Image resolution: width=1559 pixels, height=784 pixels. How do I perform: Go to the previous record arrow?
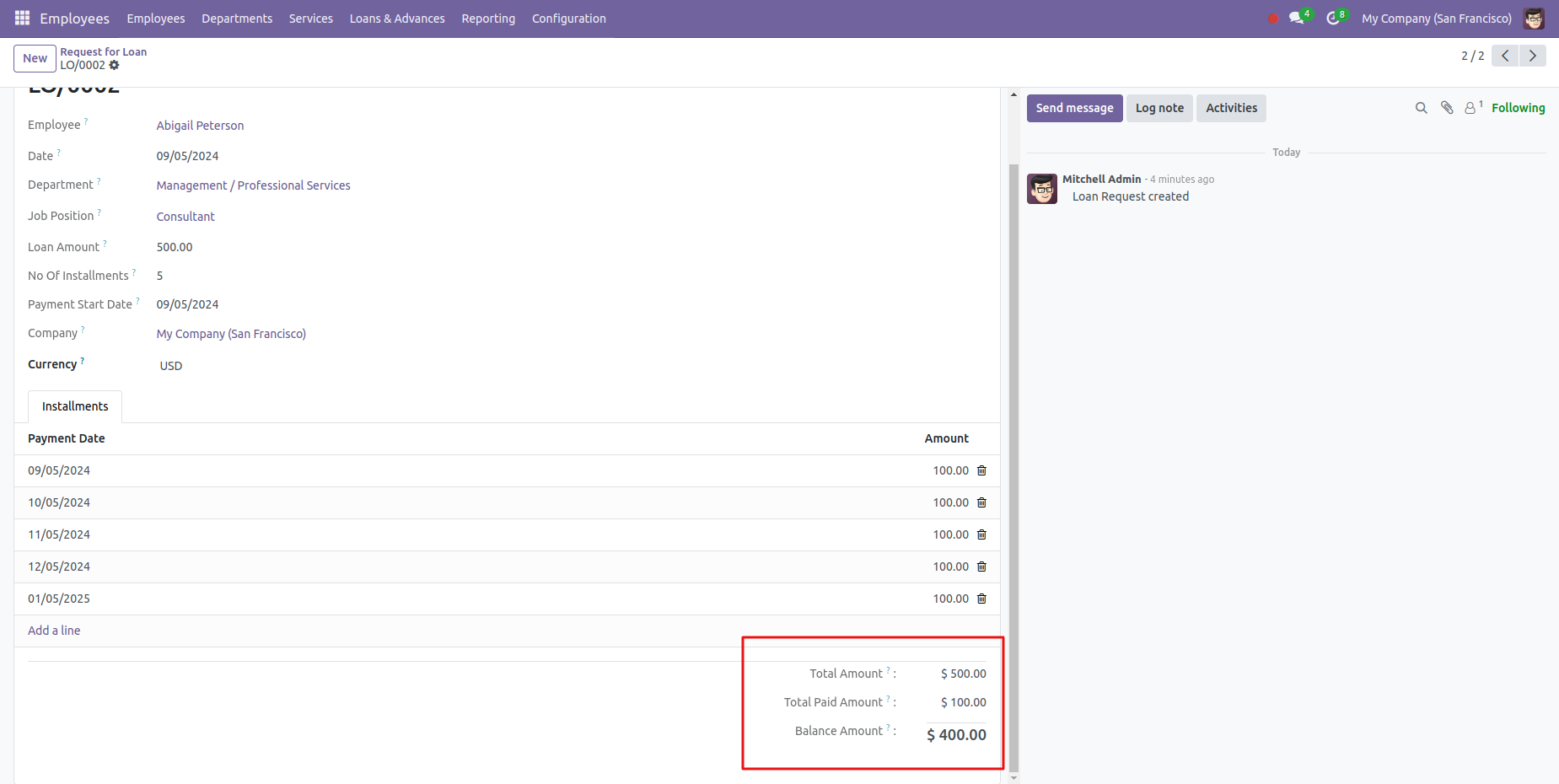1505,56
